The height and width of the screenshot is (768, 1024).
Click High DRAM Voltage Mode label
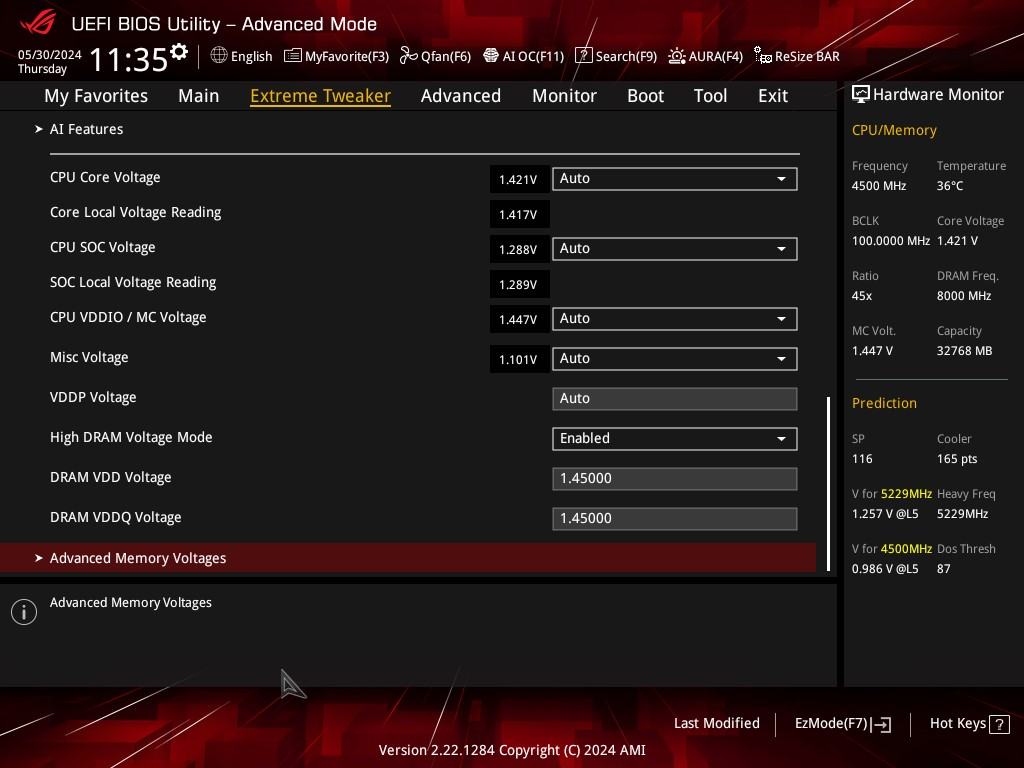coord(131,438)
